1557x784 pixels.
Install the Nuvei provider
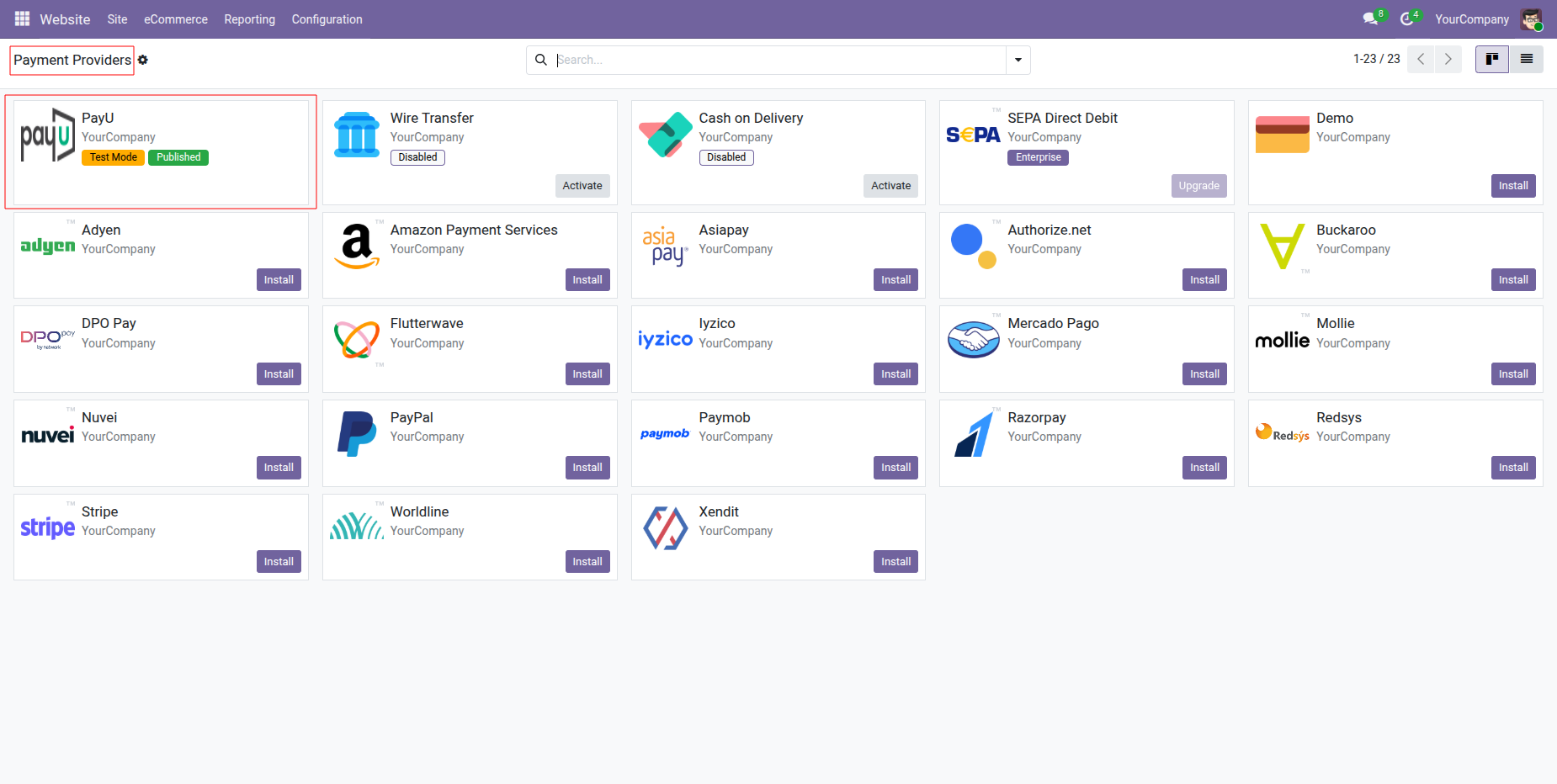279,468
